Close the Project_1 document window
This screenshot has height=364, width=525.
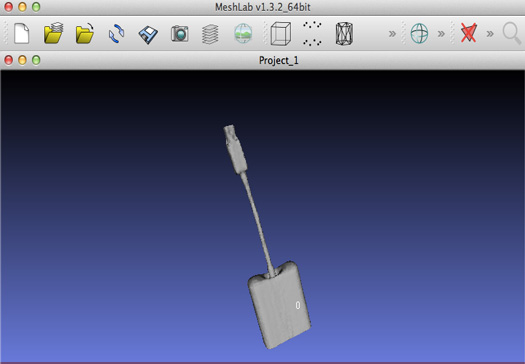click(9, 60)
